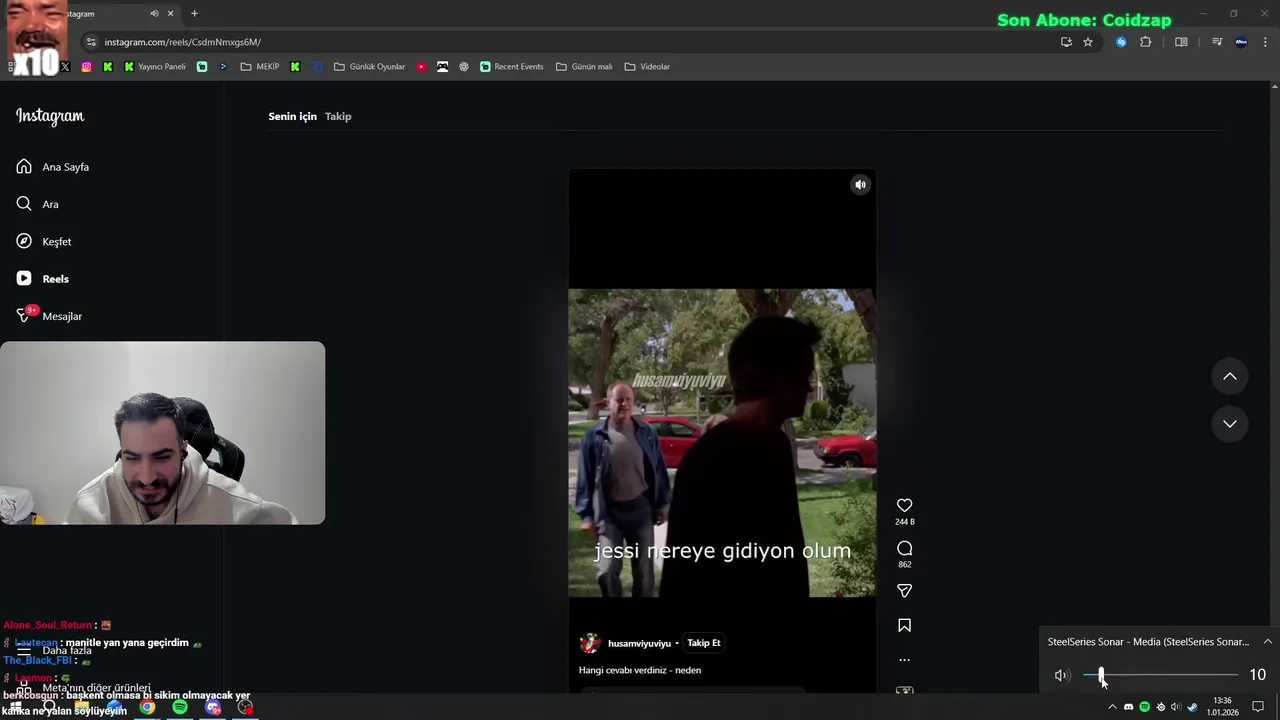Show hidden system tray icons chevron

pos(1112,707)
